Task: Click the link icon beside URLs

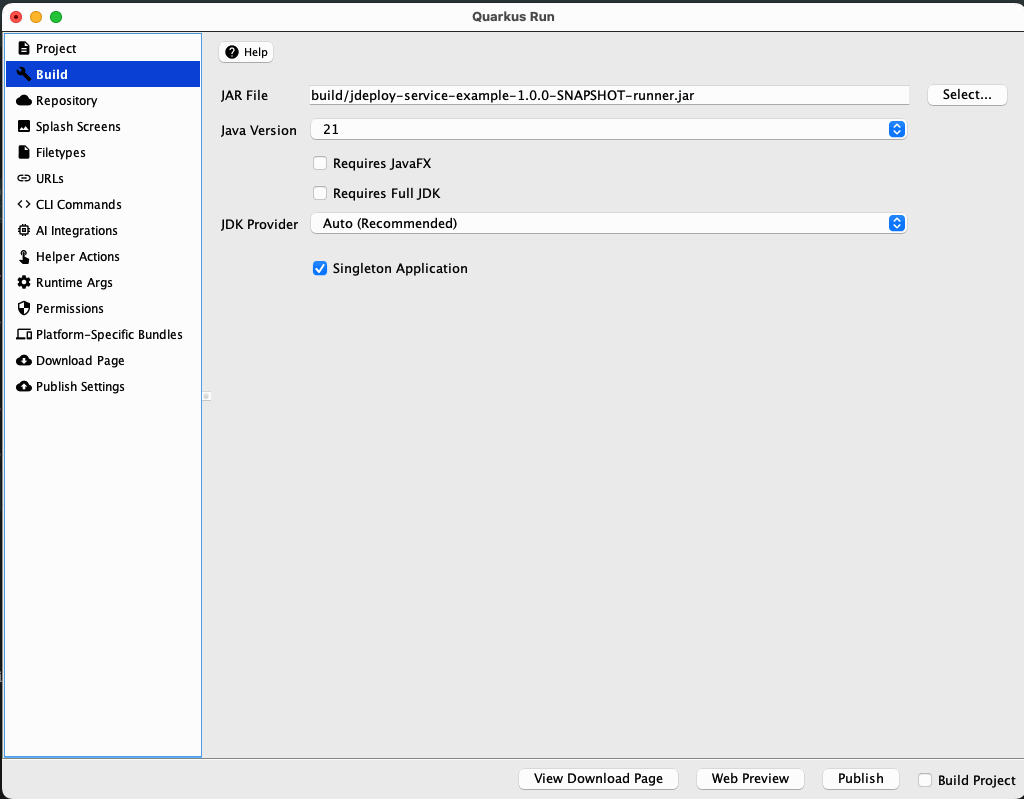Action: (x=25, y=178)
